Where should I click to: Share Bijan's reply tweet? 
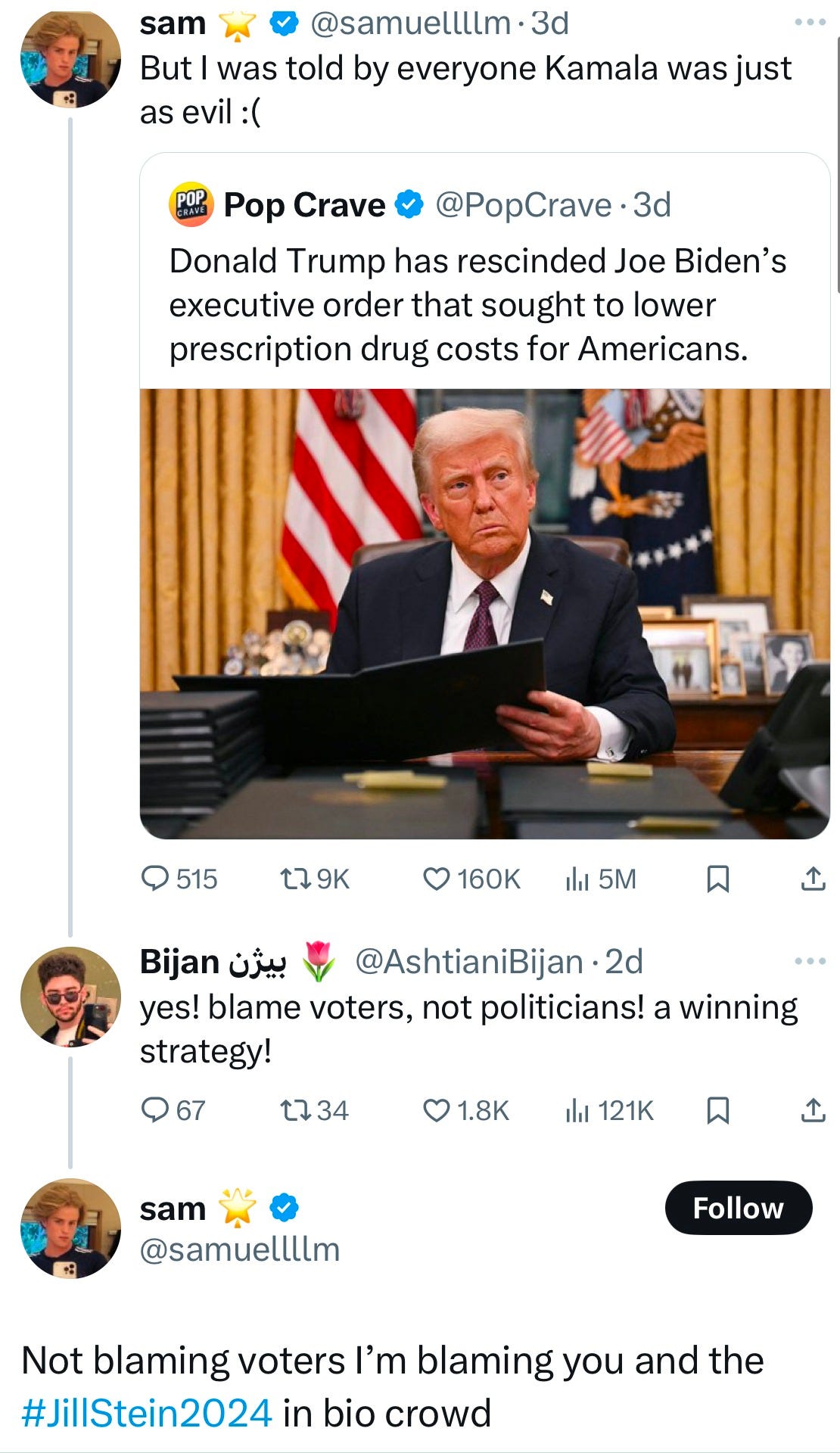coord(813,1110)
